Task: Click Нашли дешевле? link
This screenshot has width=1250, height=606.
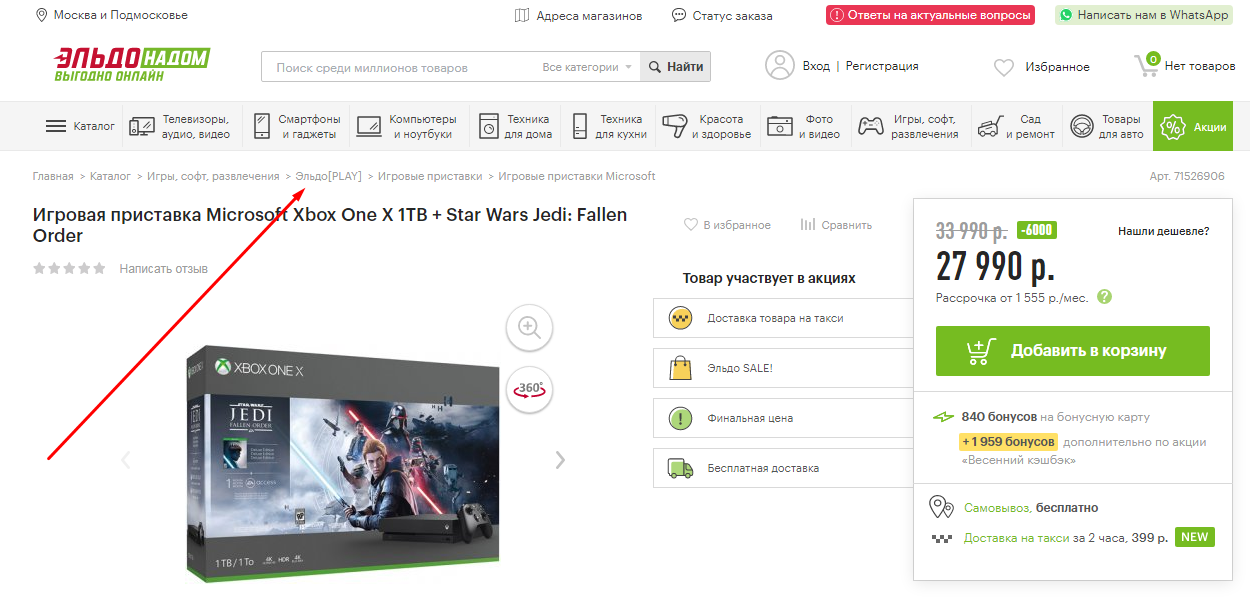Action: (1163, 231)
